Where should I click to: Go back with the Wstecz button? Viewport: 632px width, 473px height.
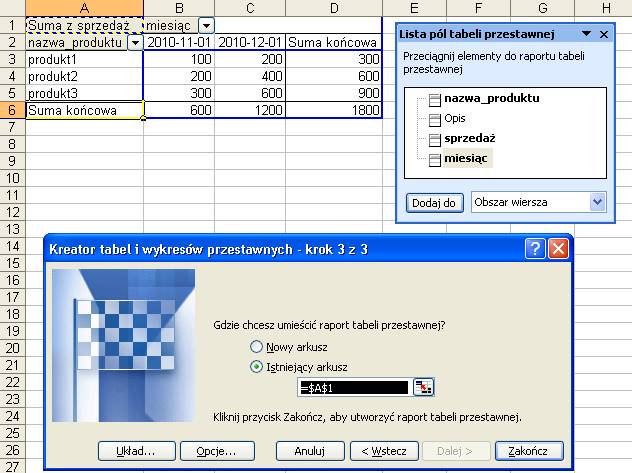(x=384, y=451)
